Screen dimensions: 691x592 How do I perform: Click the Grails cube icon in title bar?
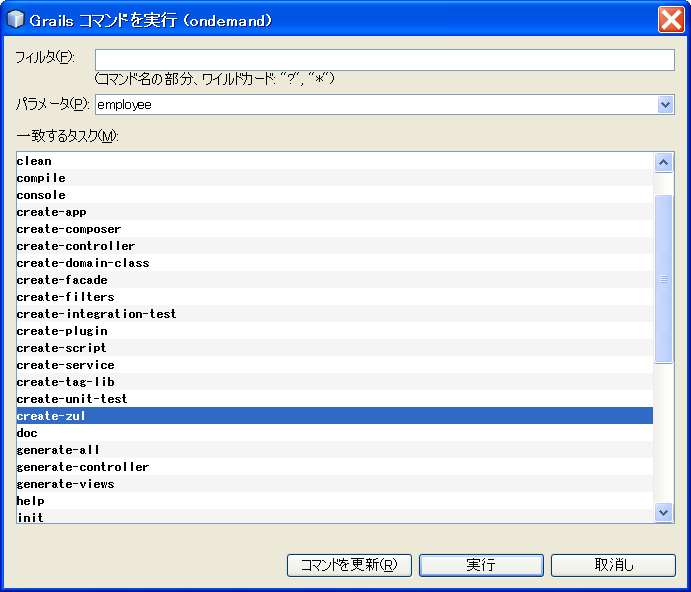16,20
